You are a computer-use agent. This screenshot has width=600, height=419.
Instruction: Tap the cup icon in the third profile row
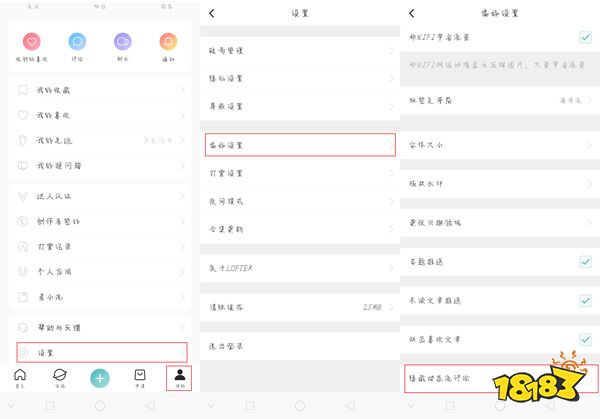click(x=22, y=140)
